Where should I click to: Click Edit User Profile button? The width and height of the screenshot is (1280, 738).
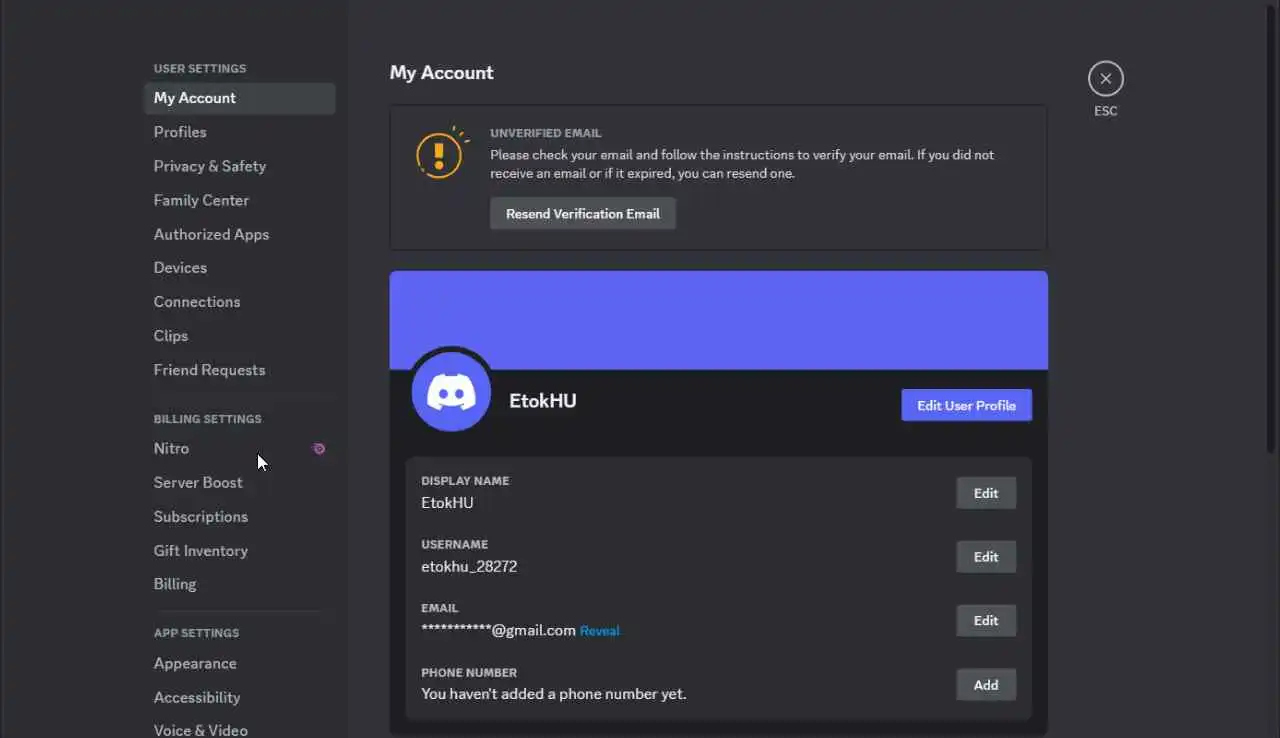(x=966, y=405)
